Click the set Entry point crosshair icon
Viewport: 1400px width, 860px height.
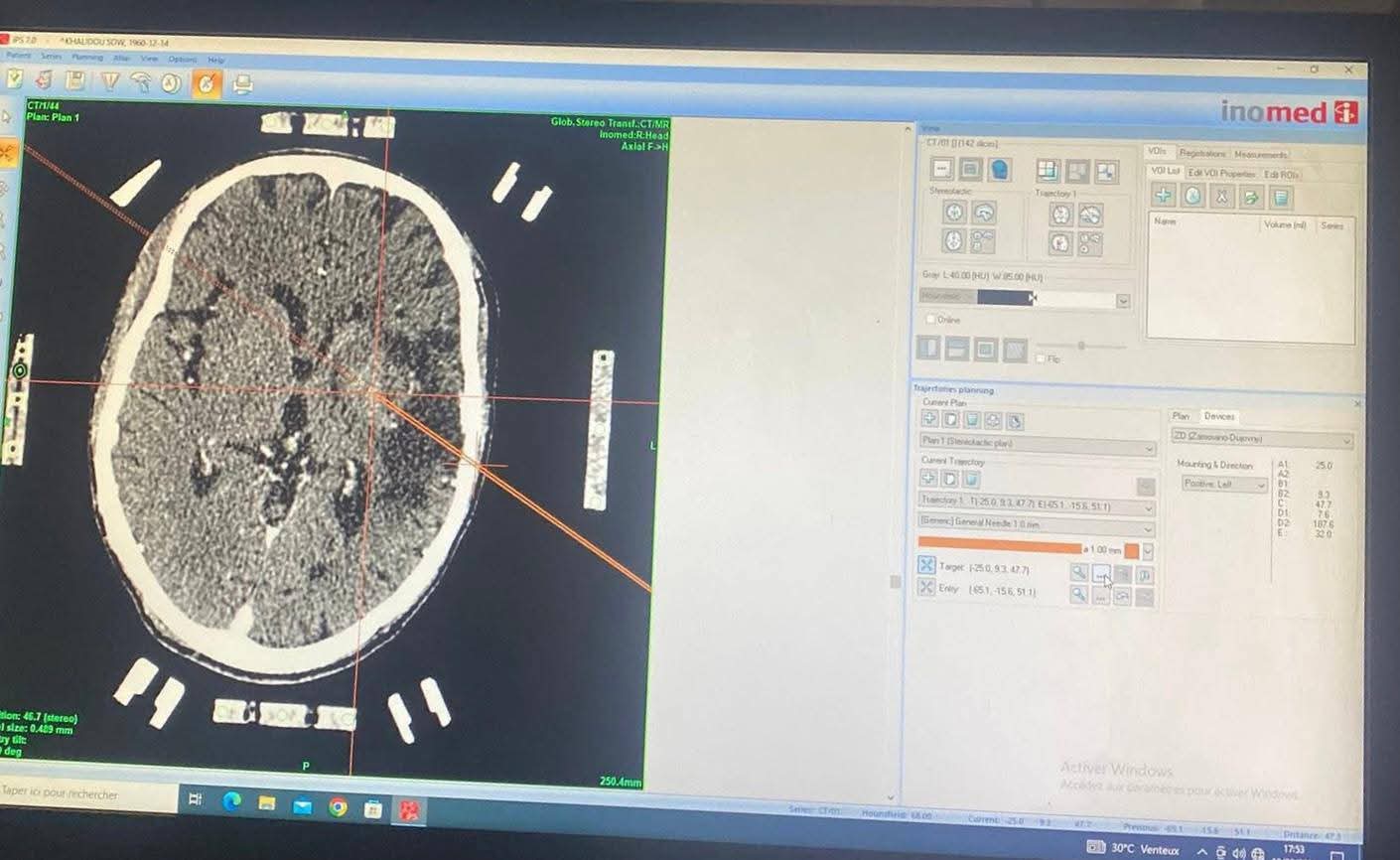(x=925, y=588)
